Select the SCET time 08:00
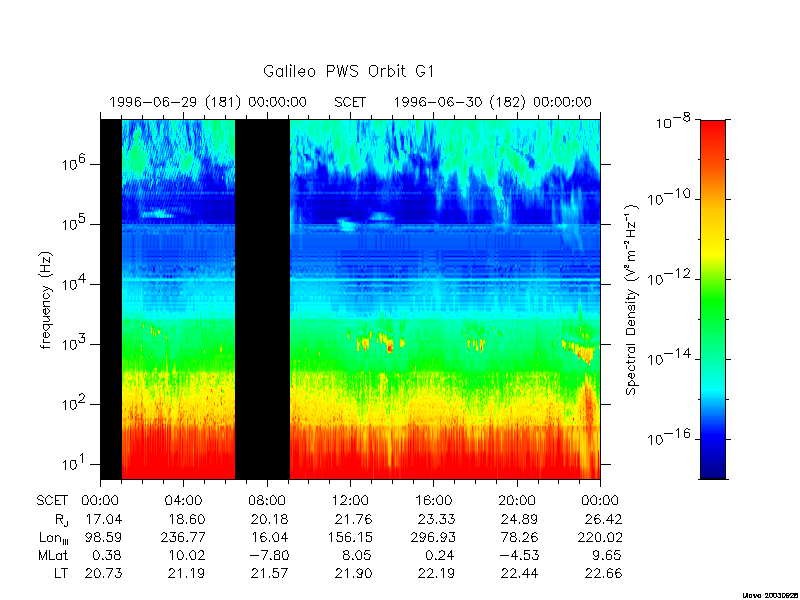Viewport: 800px width, 600px height. pos(267,501)
